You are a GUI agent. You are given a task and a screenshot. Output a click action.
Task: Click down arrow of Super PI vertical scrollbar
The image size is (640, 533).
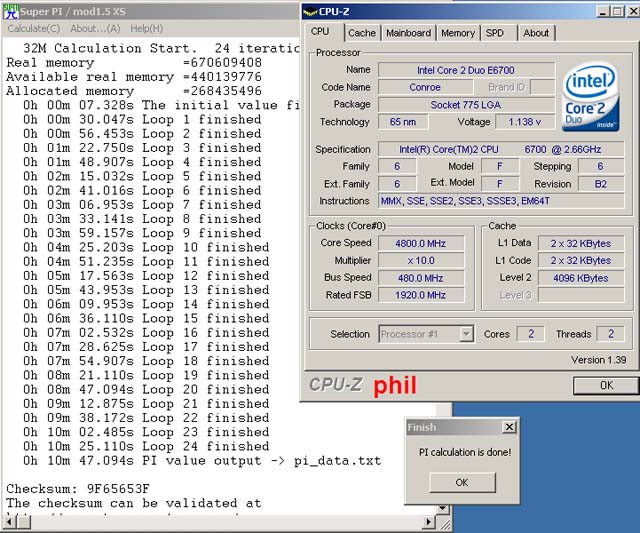(x=442, y=509)
